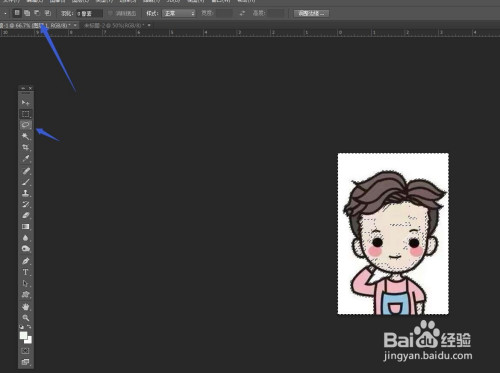Select the Custom Shape tool

coord(25,295)
